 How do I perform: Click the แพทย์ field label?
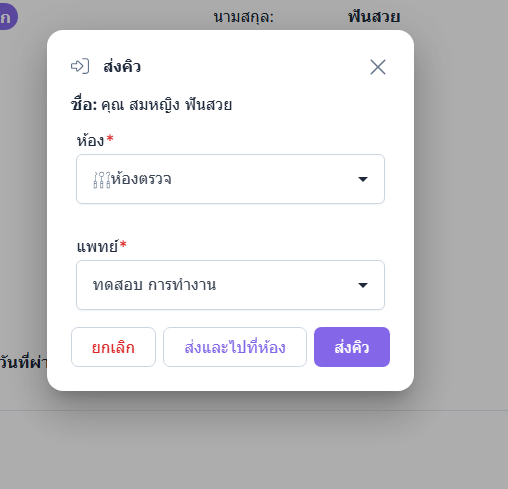click(97, 246)
